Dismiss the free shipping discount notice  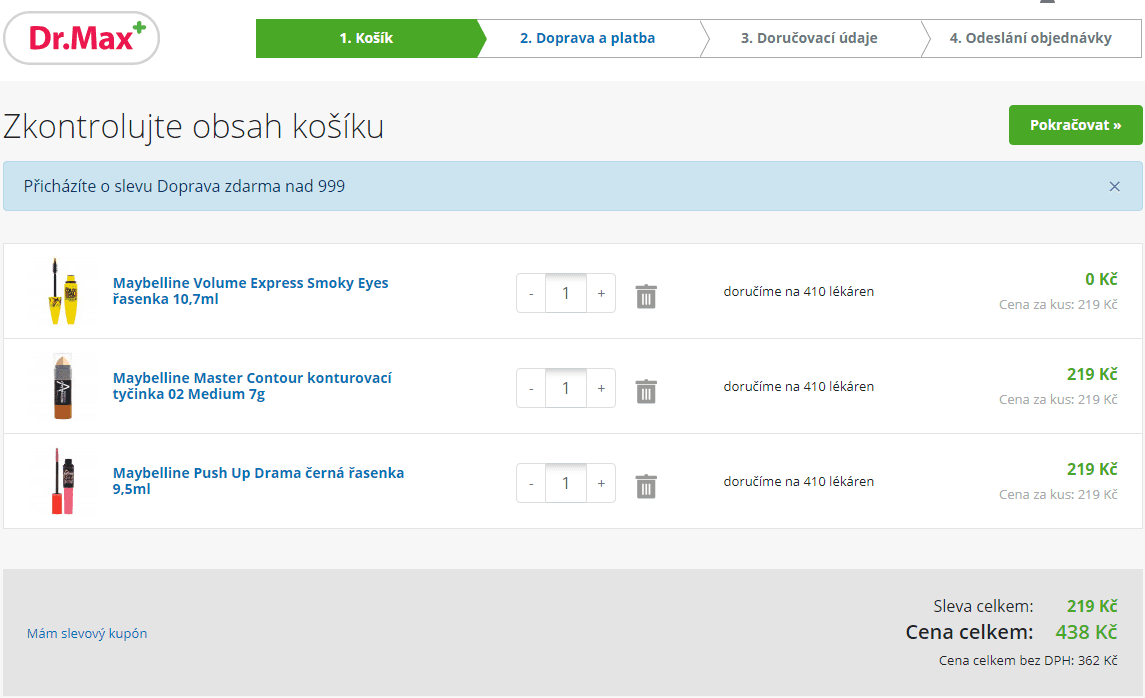1114,187
